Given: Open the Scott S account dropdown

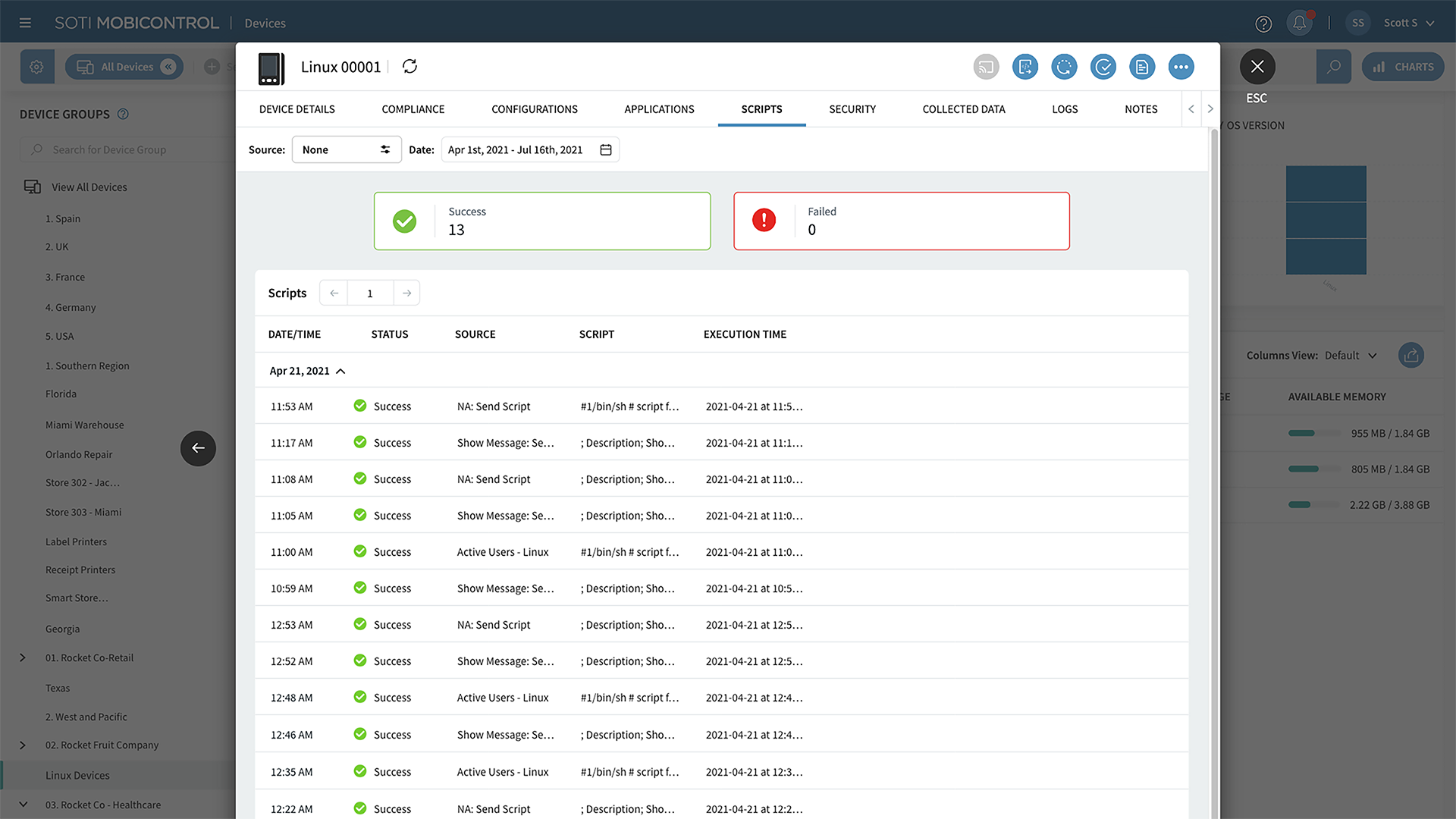Looking at the screenshot, I should [x=1409, y=23].
